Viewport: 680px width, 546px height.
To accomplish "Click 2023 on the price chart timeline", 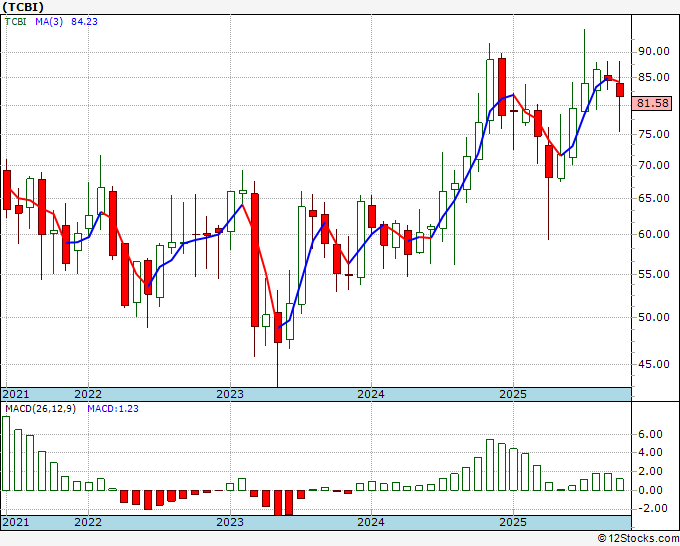I will point(230,394).
